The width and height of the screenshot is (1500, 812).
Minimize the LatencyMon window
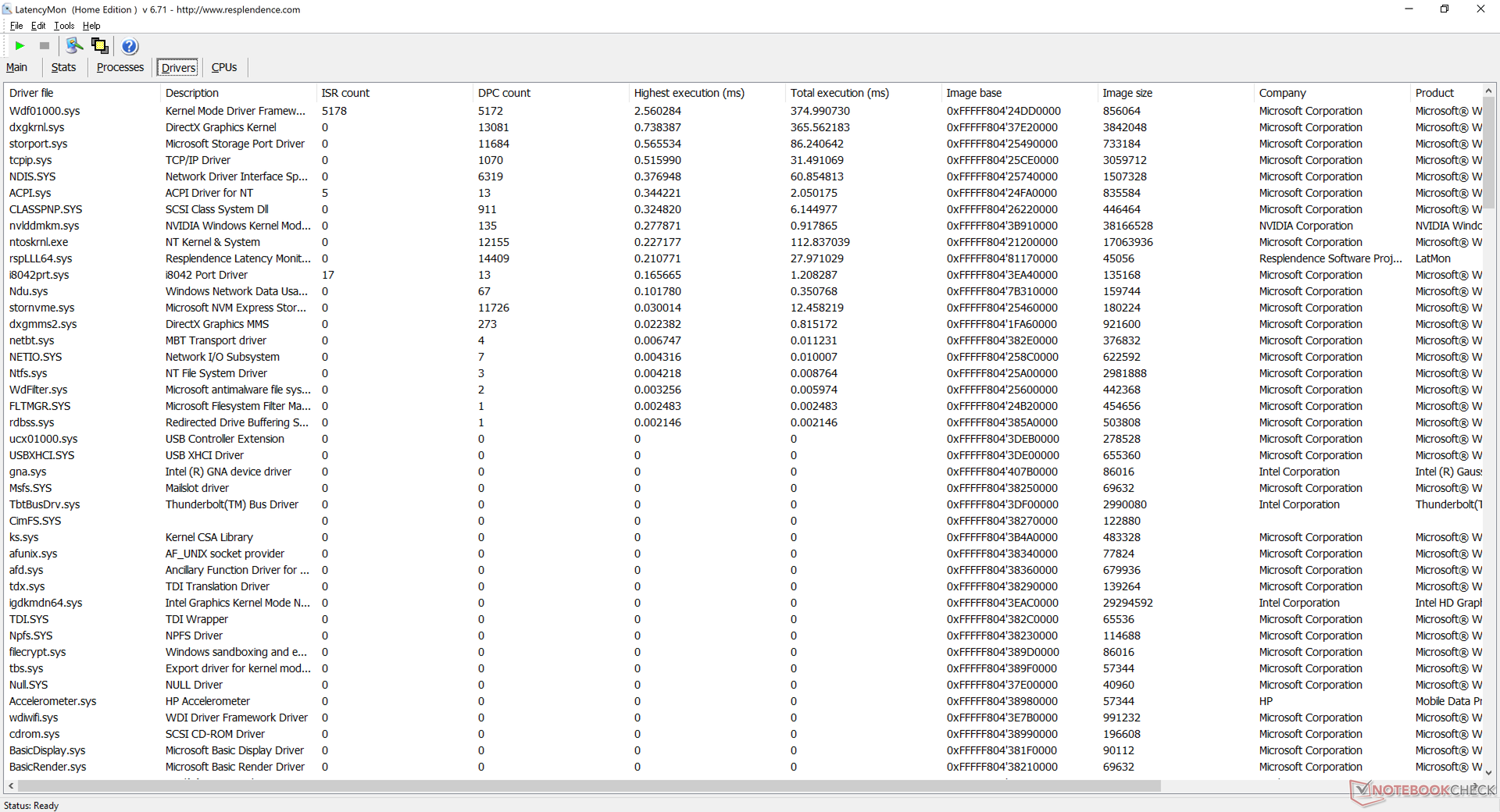click(1409, 9)
